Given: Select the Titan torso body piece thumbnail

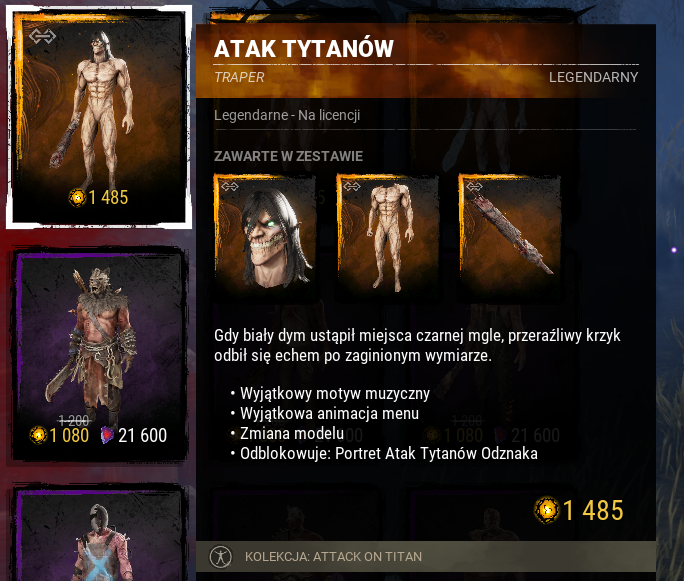Looking at the screenshot, I should coord(387,236).
